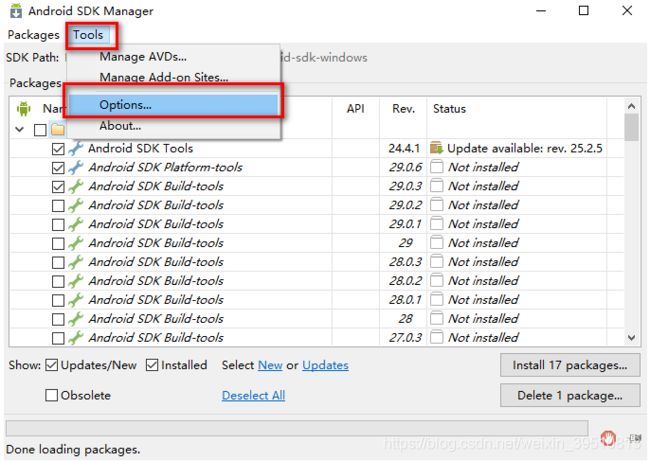
Task: Click the wrench icon beside Android SDK Tools
Action: point(76,148)
